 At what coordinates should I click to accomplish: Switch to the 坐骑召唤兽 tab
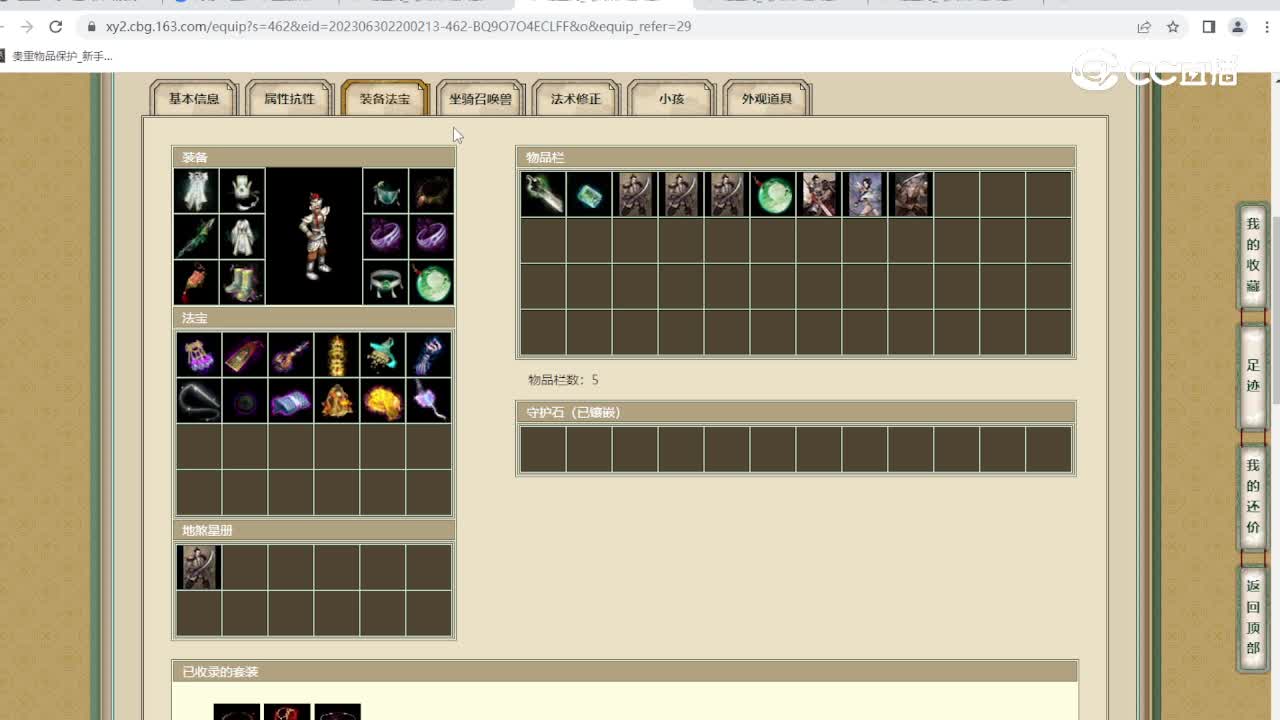480,99
